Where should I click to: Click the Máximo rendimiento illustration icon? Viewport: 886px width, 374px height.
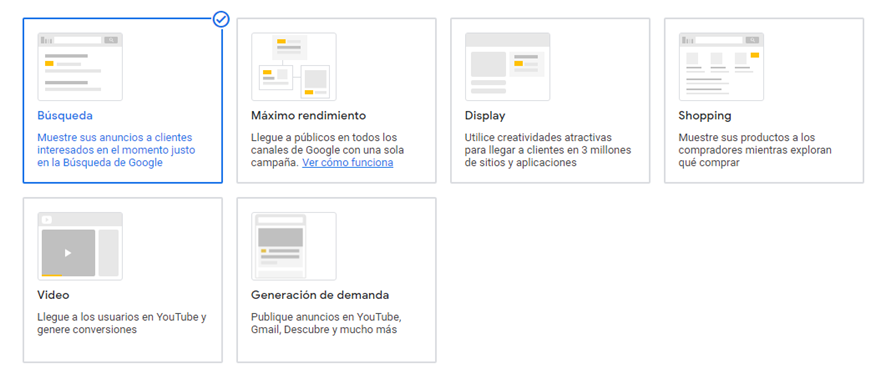point(293,67)
